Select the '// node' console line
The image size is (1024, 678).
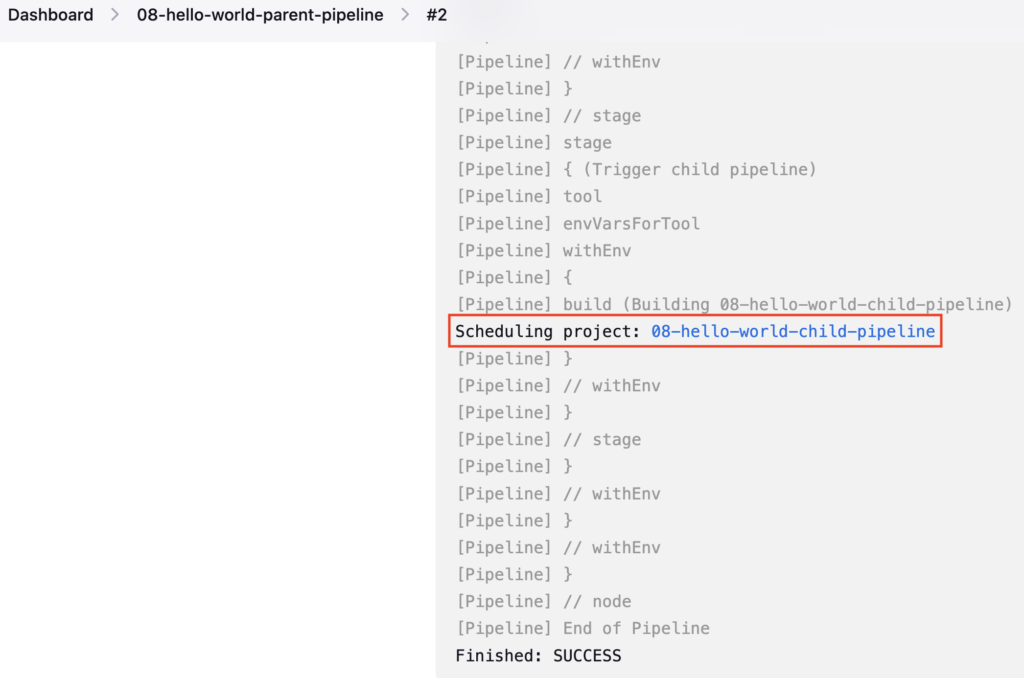point(544,601)
